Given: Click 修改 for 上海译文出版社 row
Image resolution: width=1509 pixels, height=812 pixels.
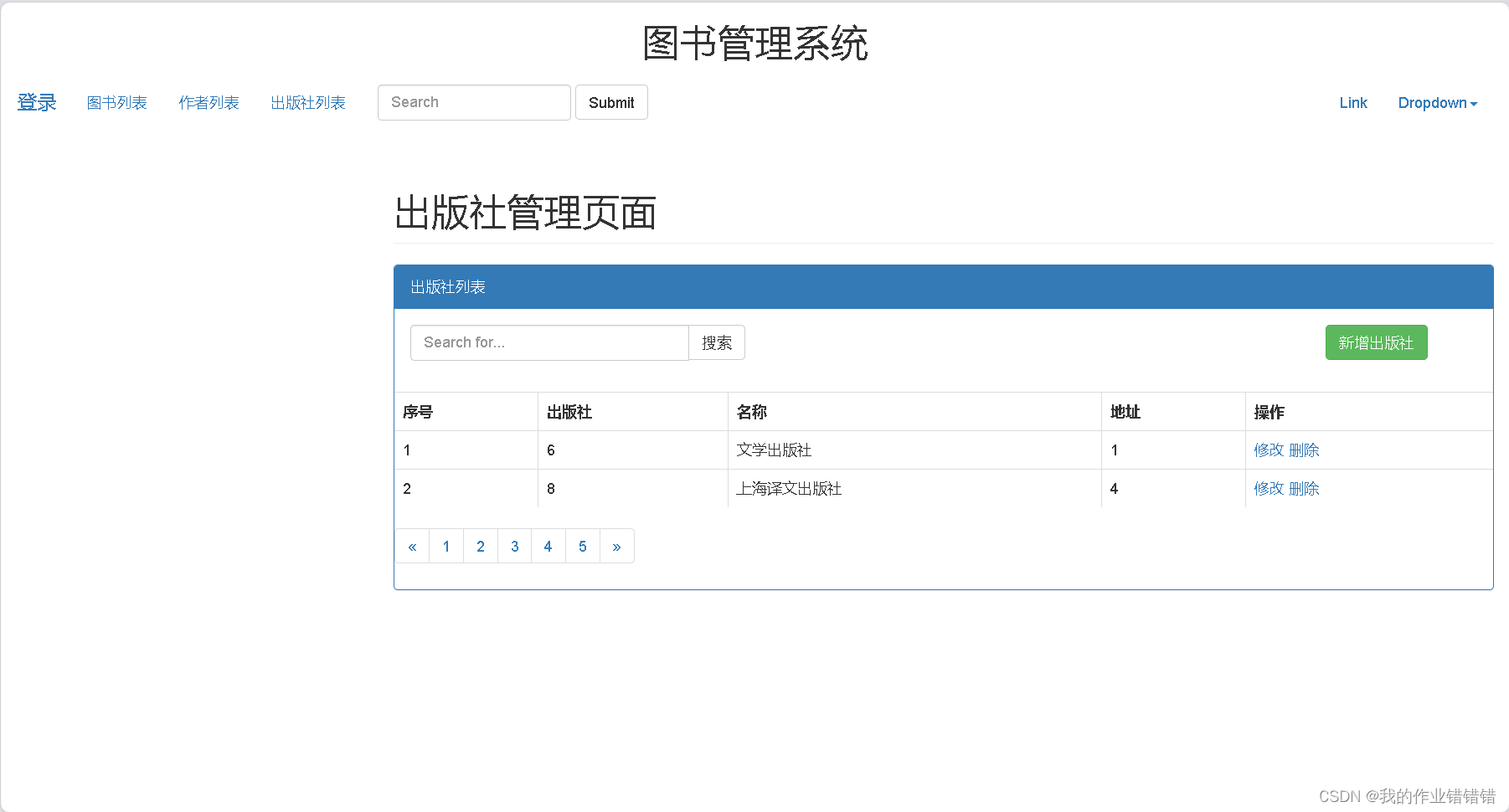Looking at the screenshot, I should (1269, 489).
